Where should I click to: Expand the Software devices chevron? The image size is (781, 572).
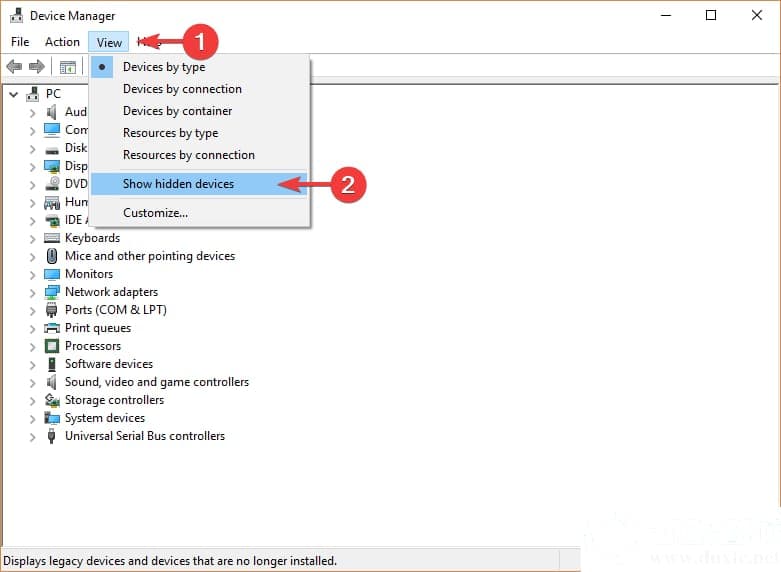pos(32,365)
